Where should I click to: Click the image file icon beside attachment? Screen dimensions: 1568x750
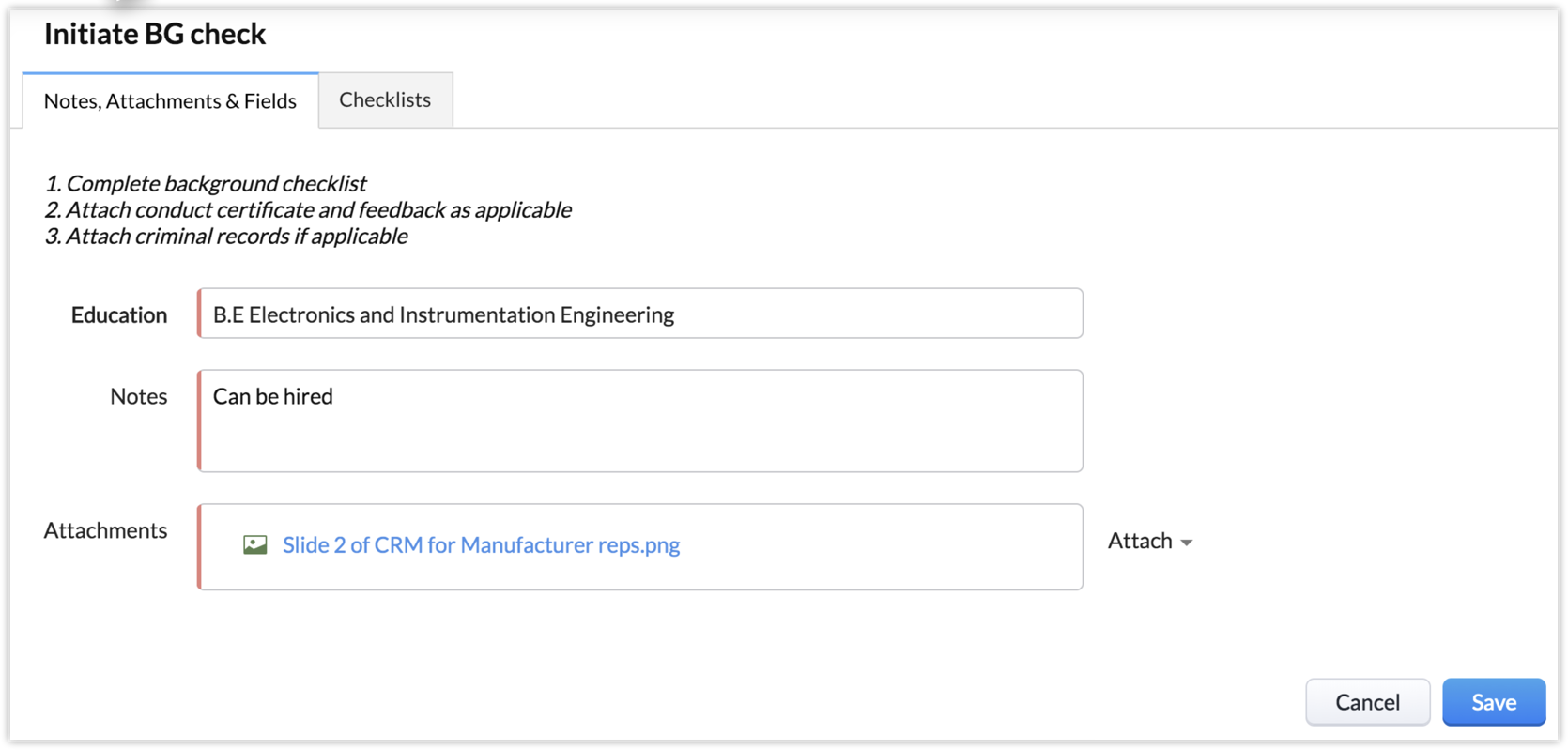coord(254,545)
